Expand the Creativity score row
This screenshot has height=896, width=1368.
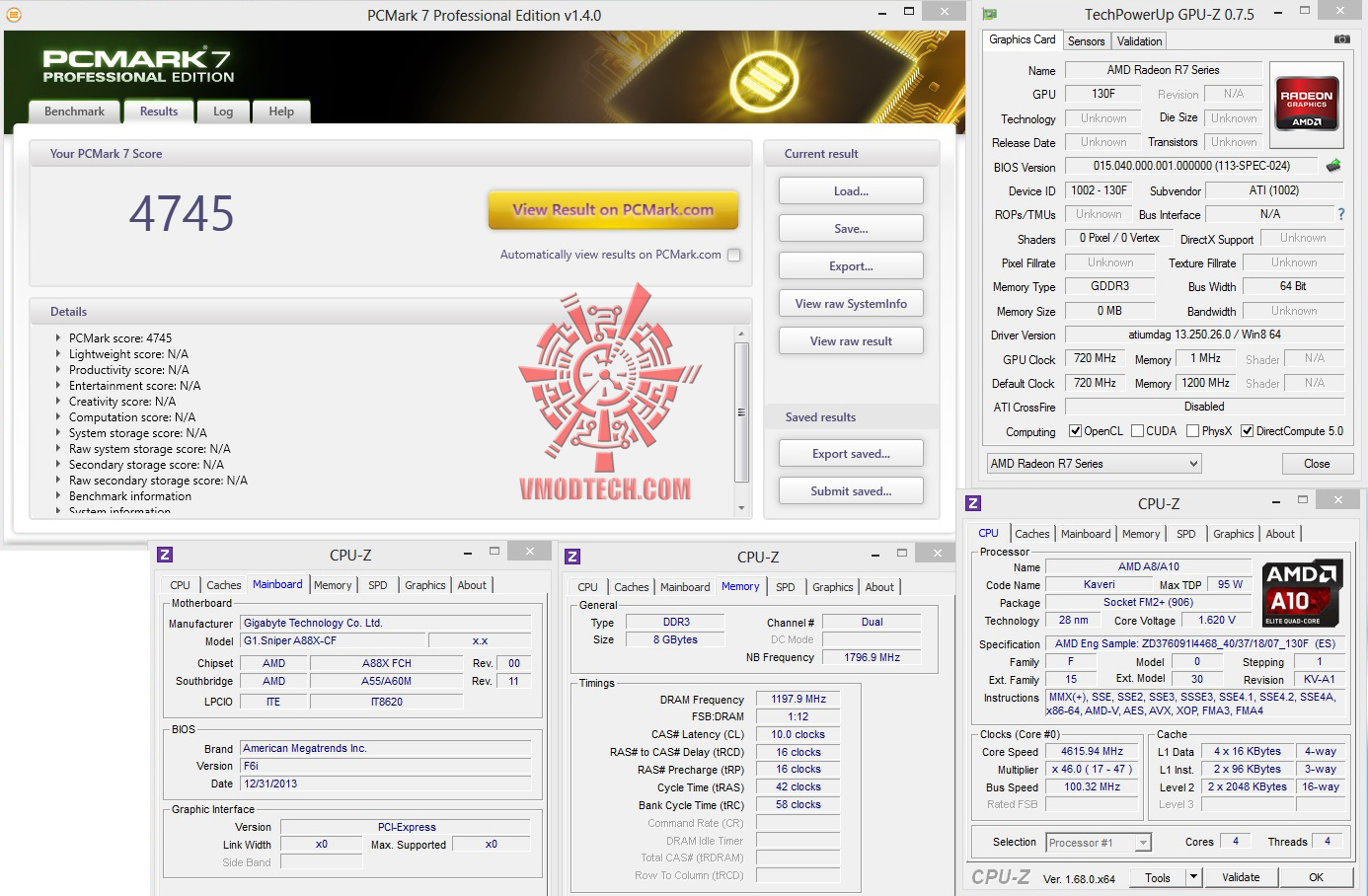(58, 401)
